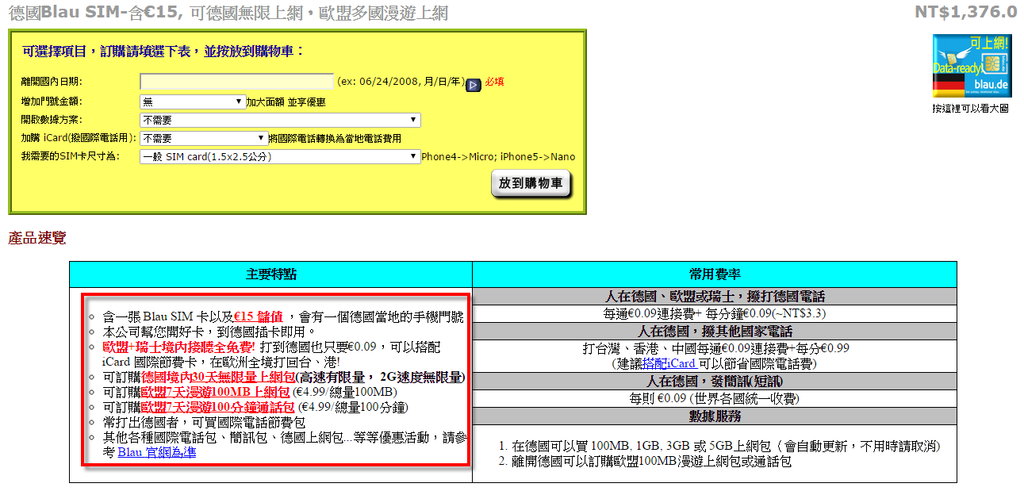
Task: Click 每則 €0.09 SMS rate text
Action: [x=714, y=398]
